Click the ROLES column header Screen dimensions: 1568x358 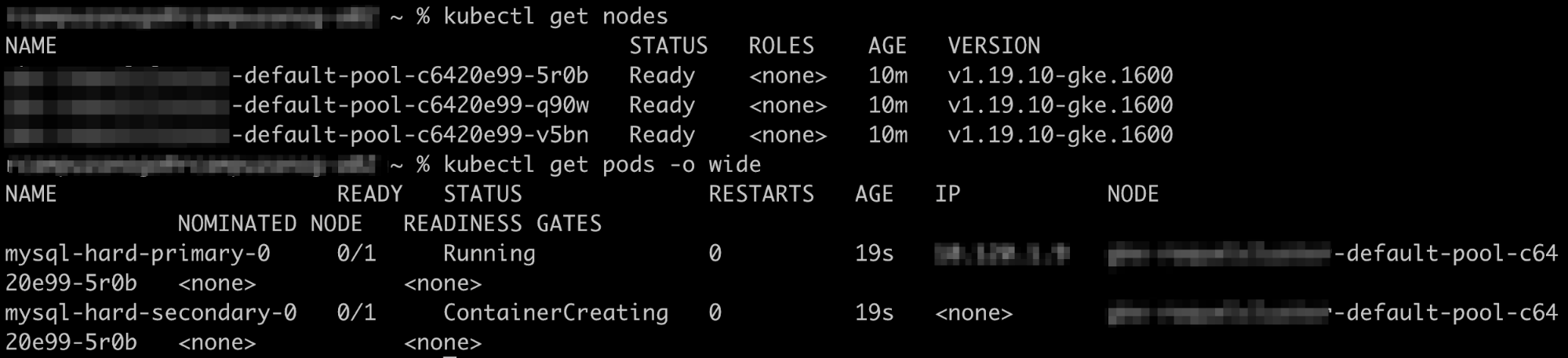point(780,46)
